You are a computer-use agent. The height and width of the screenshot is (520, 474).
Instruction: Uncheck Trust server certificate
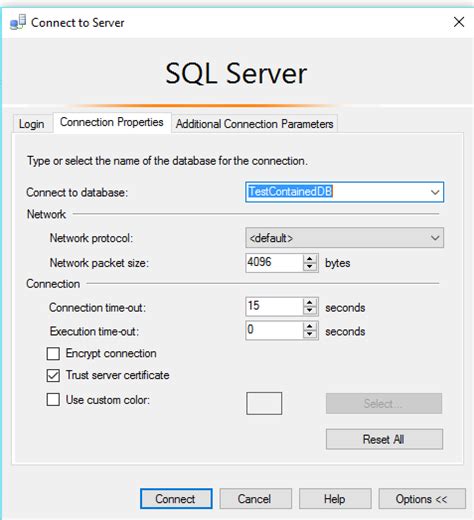pyautogui.click(x=53, y=375)
